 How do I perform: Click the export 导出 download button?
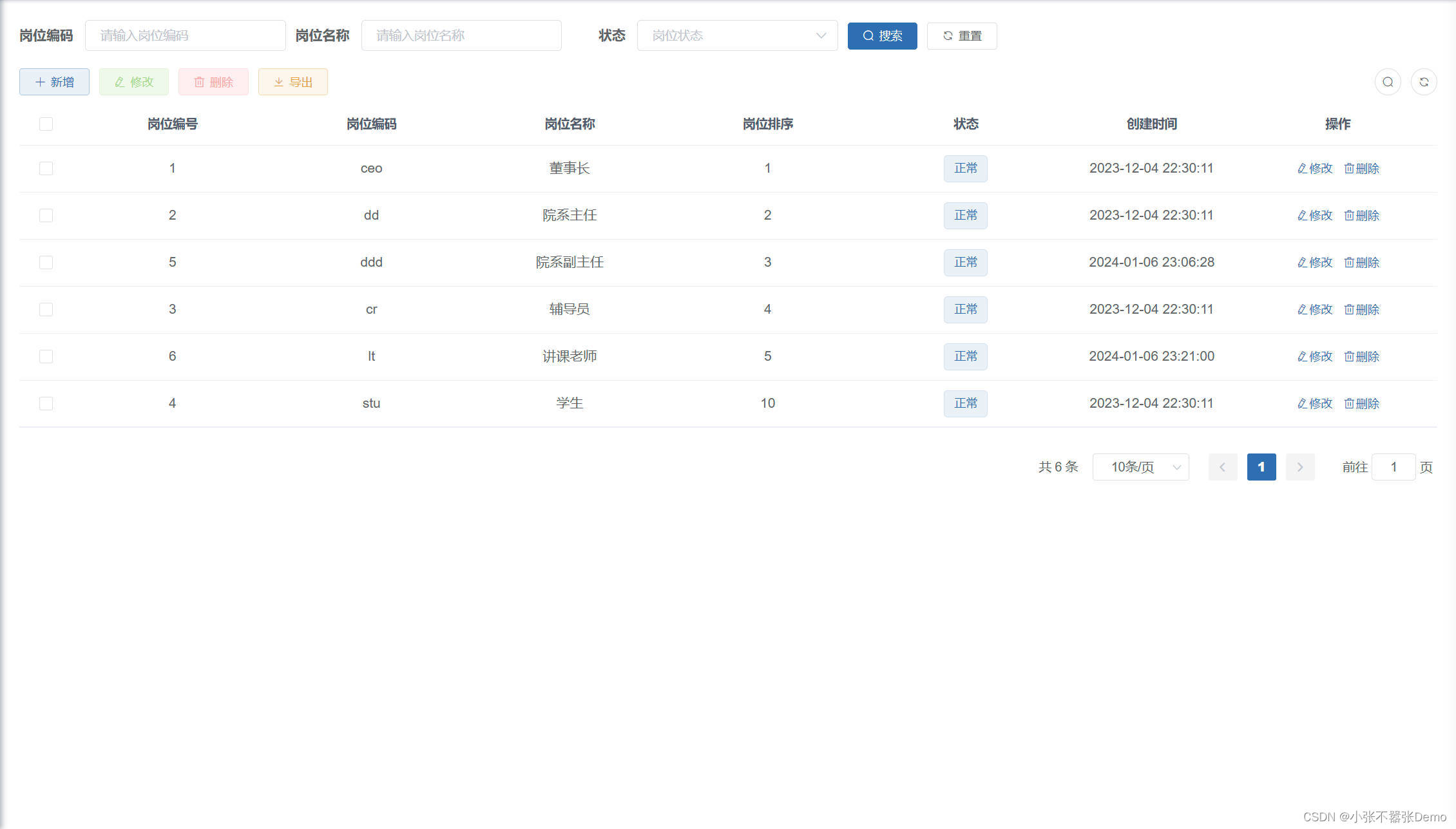click(x=292, y=82)
